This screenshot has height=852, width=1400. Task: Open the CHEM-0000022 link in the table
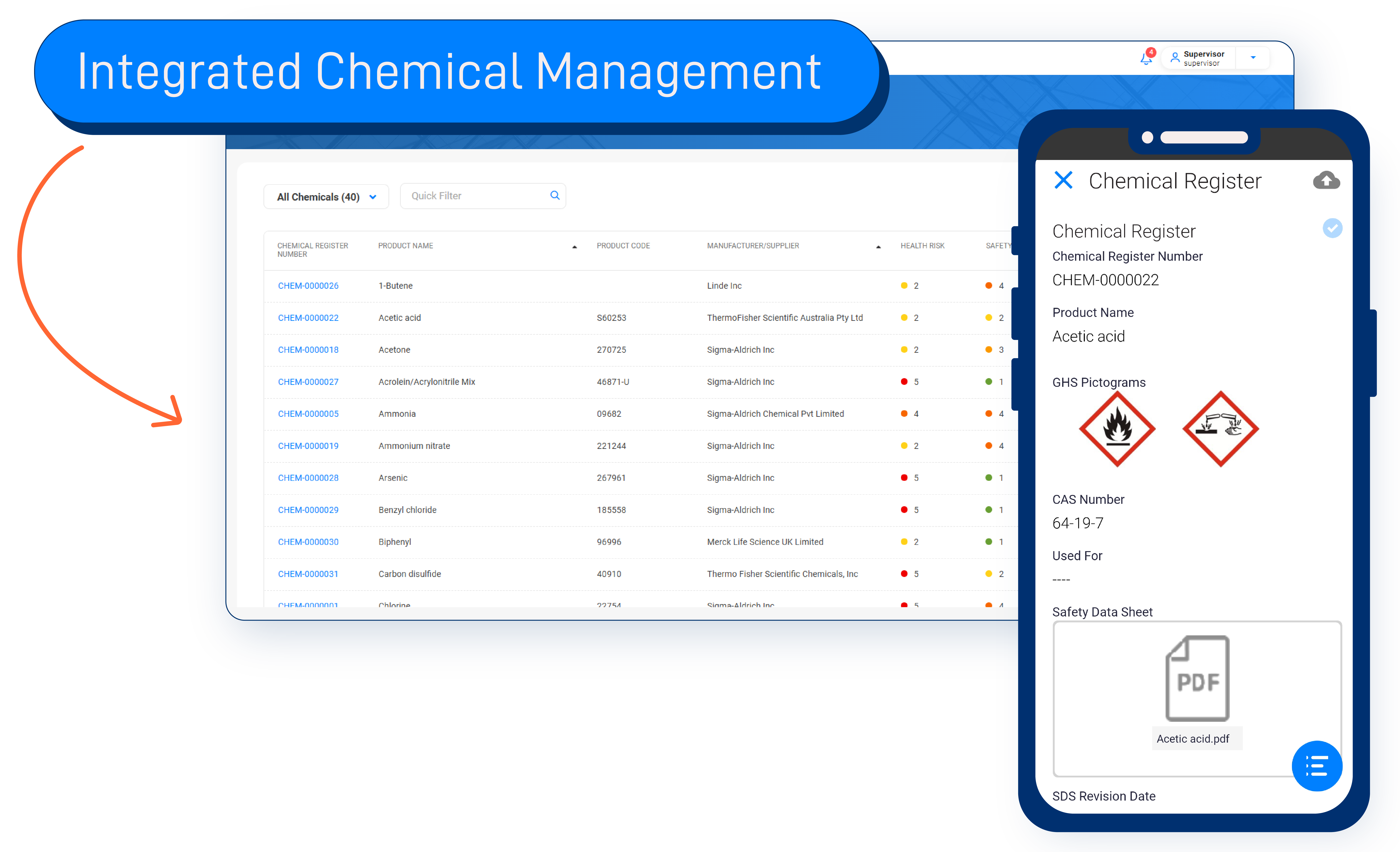308,318
